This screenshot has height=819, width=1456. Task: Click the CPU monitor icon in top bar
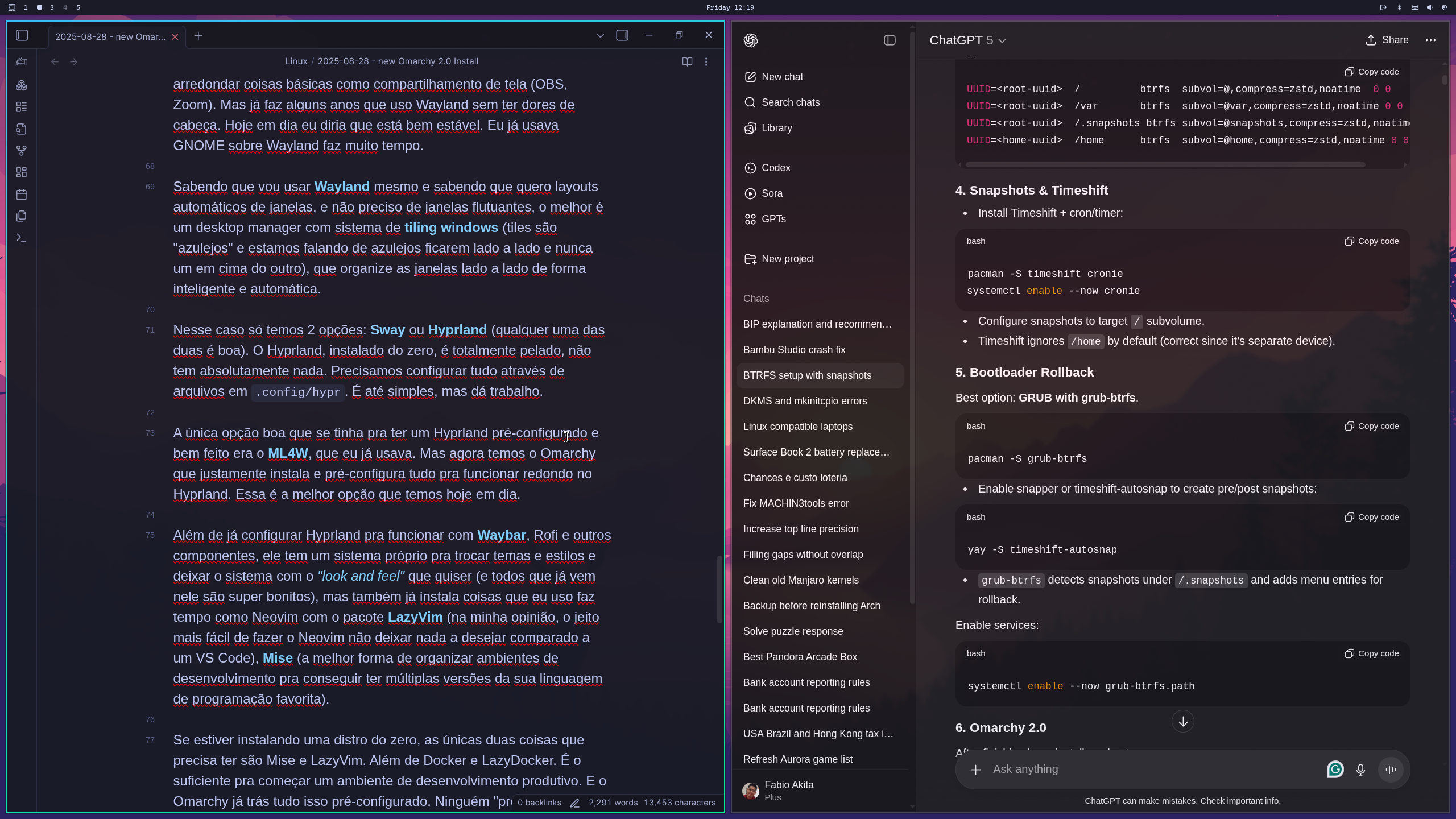pyautogui.click(x=1444, y=7)
